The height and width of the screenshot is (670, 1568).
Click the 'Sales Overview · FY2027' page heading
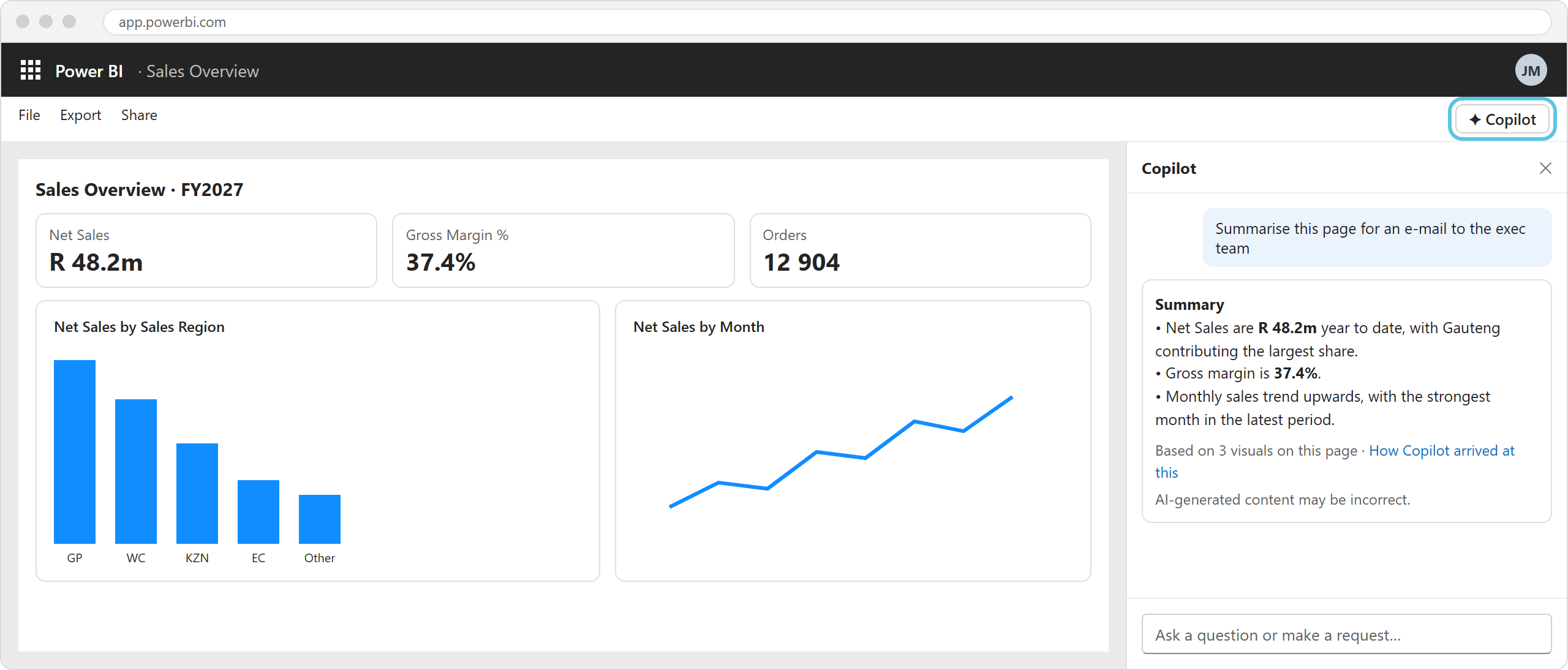[x=139, y=190]
